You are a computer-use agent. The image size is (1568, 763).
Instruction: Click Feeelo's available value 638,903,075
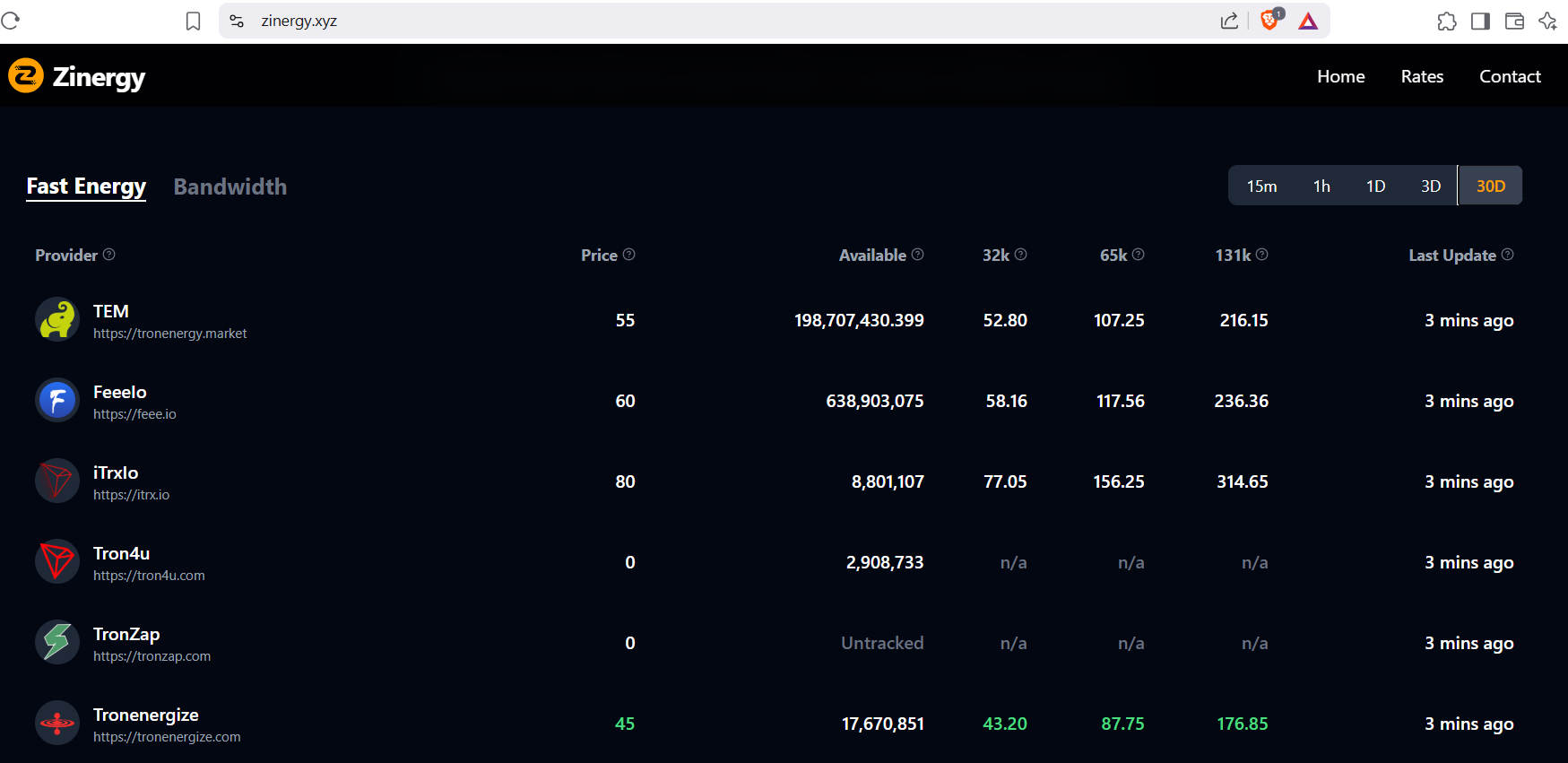(875, 401)
